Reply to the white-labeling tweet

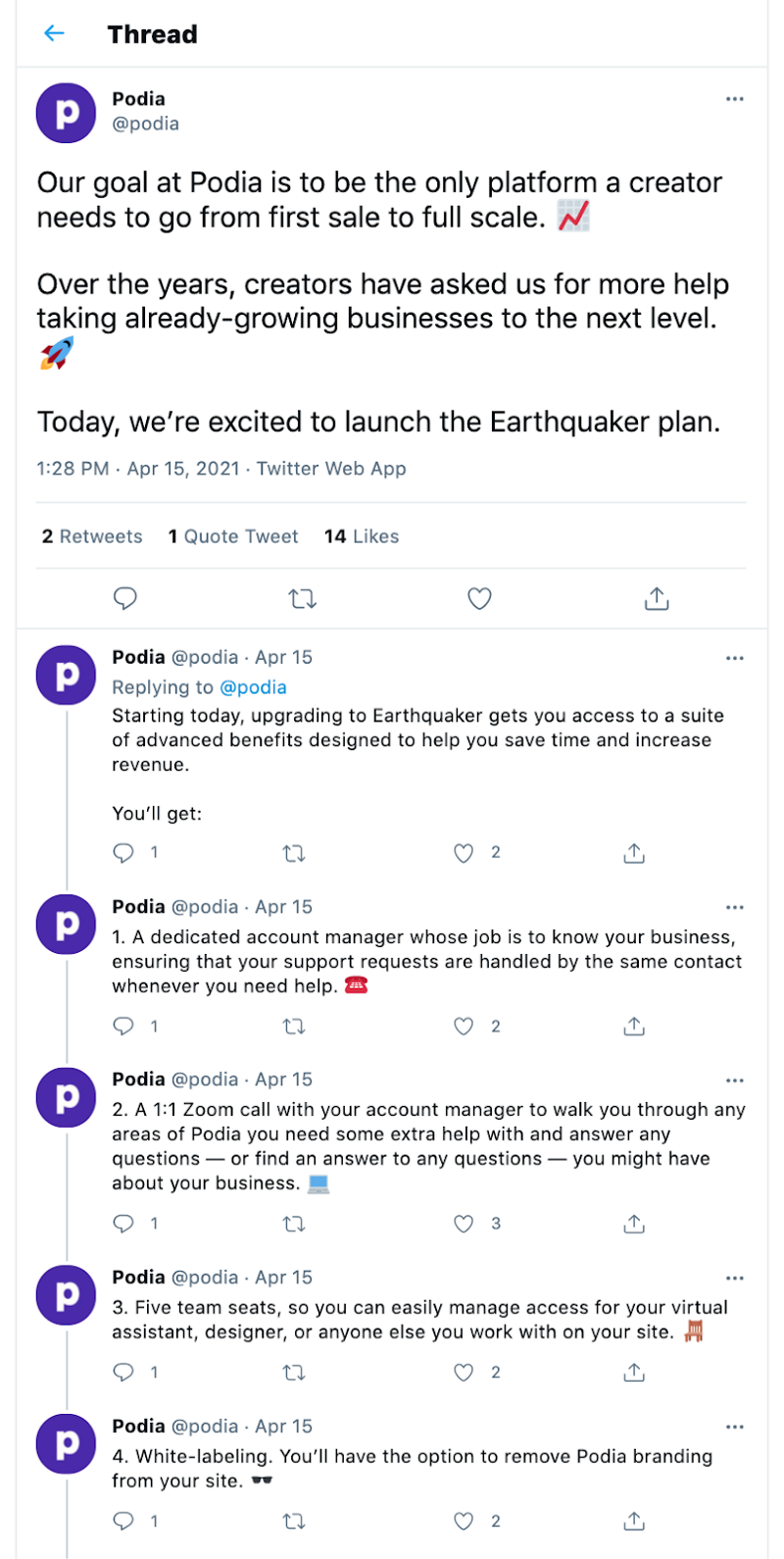click(122, 1521)
